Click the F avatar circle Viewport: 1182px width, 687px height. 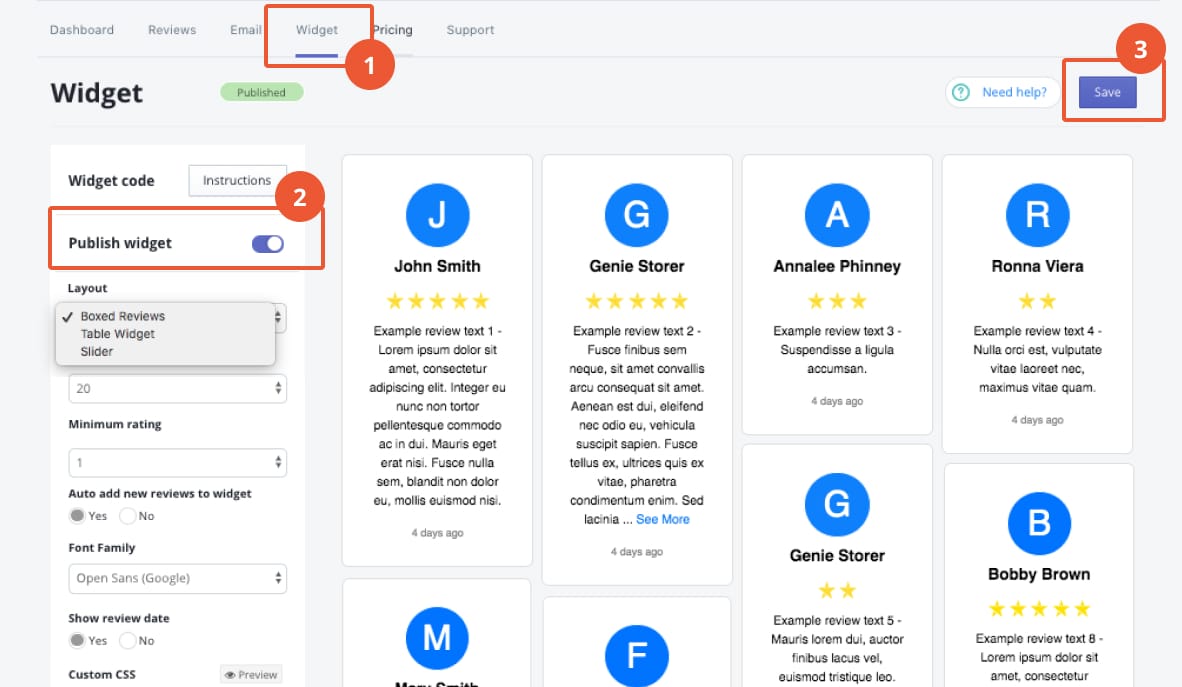[x=637, y=656]
